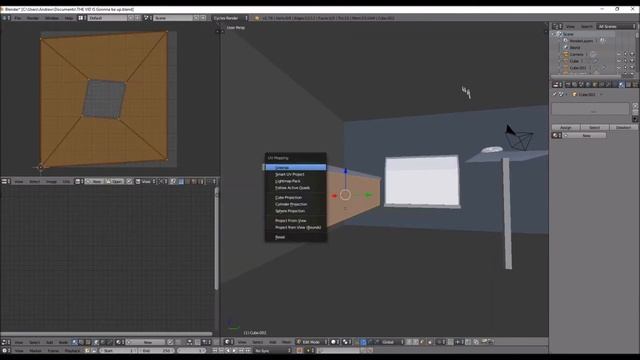
Task: Add a new material slot
Action: click(635, 105)
